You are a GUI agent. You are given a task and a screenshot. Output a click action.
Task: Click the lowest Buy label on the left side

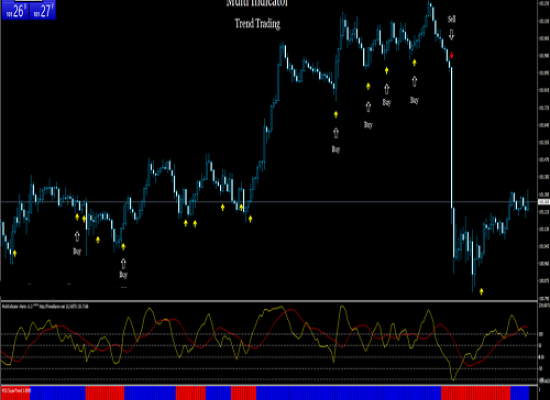pos(123,274)
